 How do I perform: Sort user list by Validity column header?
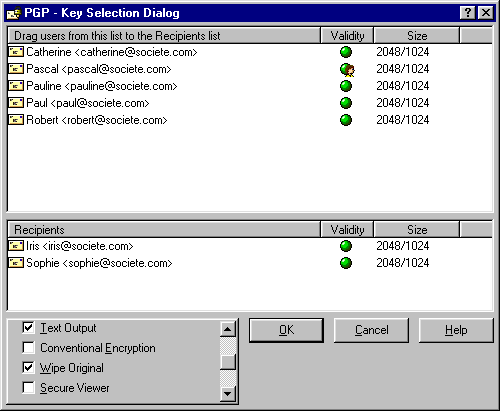tap(347, 36)
